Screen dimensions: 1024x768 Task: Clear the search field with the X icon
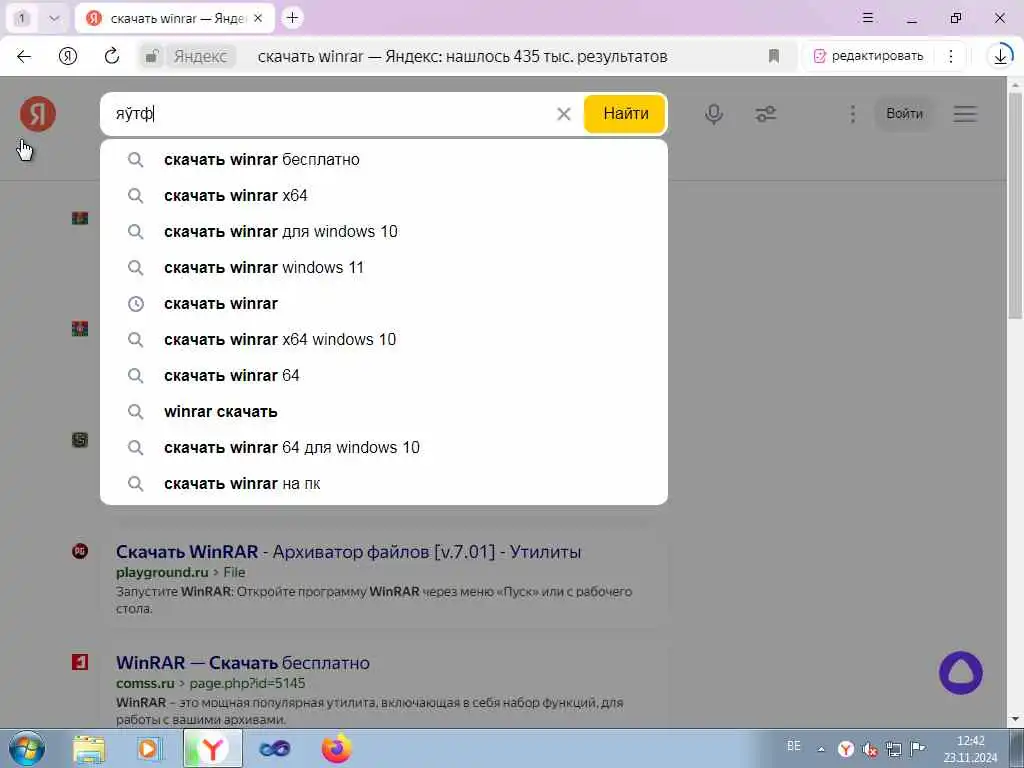click(x=564, y=114)
